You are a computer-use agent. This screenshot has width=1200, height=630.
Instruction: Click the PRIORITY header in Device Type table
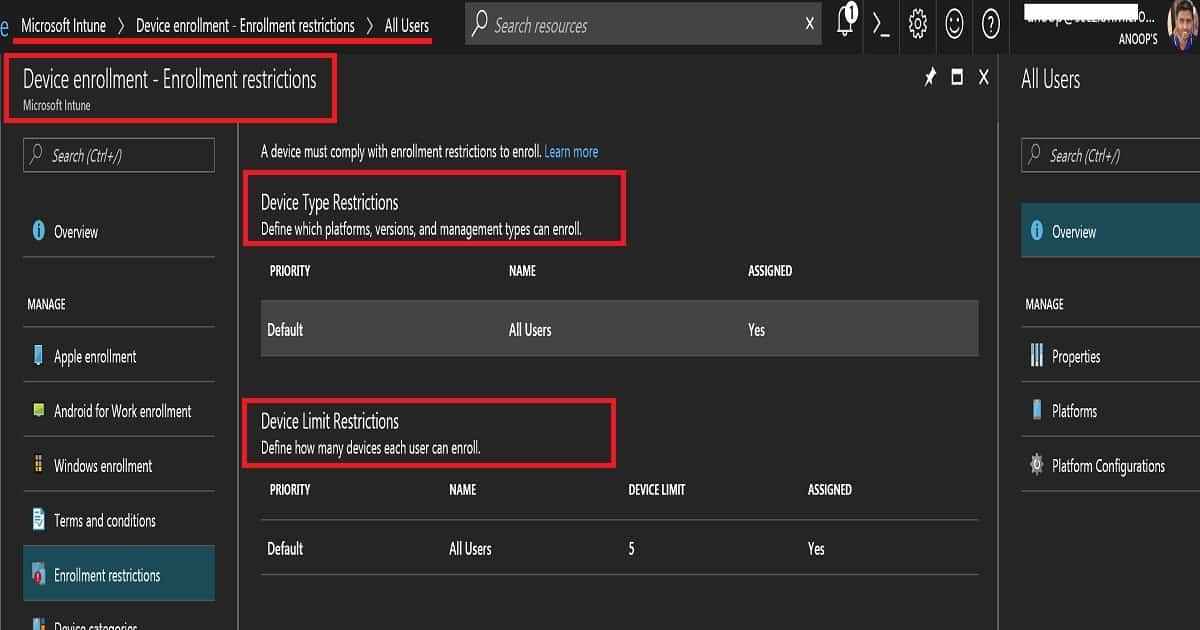tap(290, 271)
